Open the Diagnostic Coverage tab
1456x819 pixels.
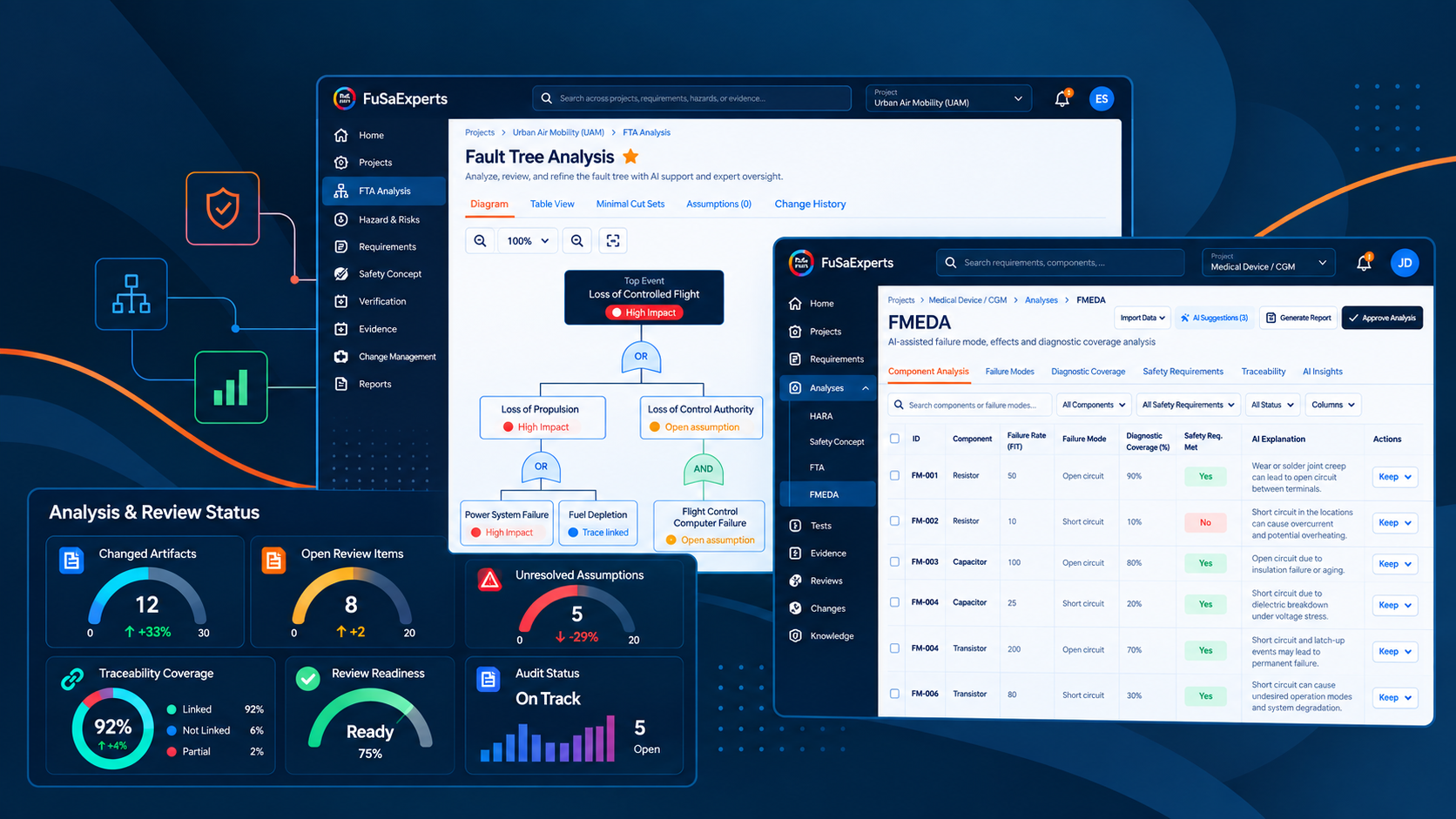[1088, 372]
